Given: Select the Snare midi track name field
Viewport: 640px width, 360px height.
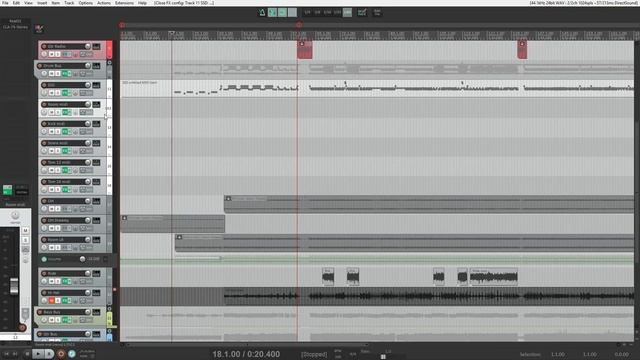Looking at the screenshot, I should coord(65,143).
